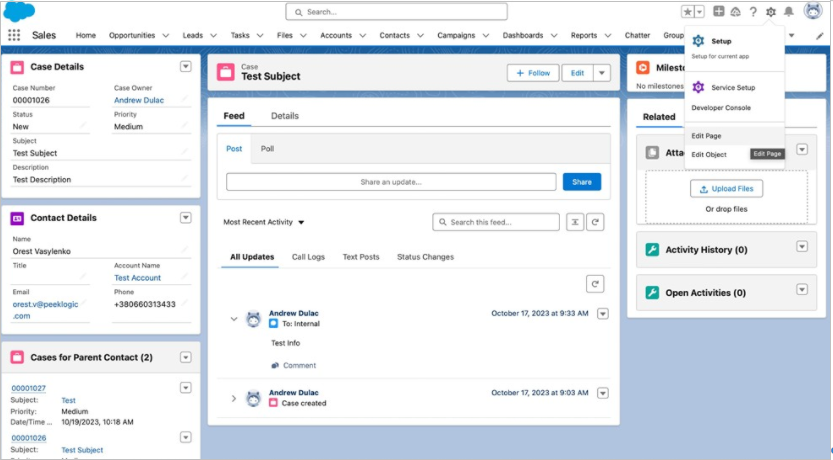Screen dimensions: 833x460
Task: Click the pencil icon to edit navigation bar
Action: pos(820,35)
